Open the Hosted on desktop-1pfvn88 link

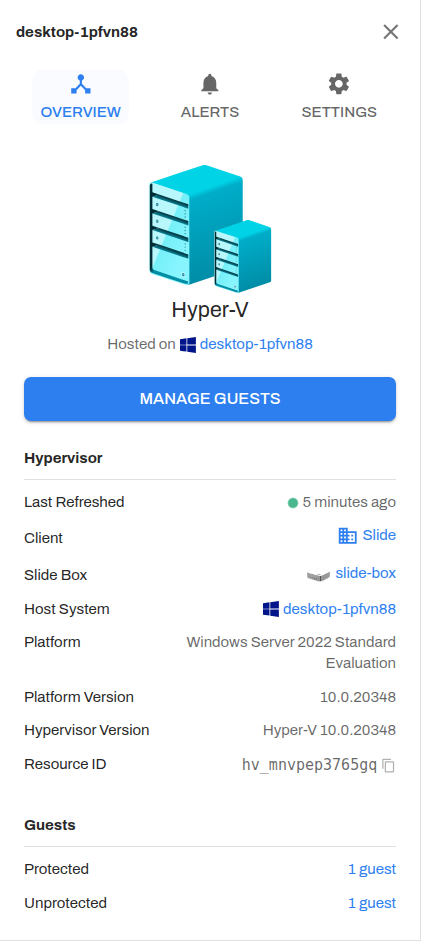click(256, 344)
